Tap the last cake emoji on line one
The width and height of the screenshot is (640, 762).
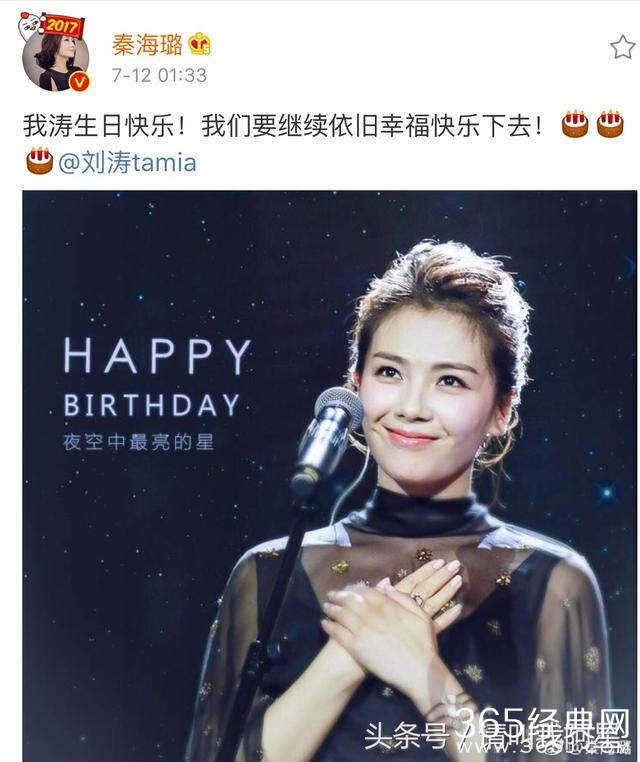pyautogui.click(x=610, y=124)
